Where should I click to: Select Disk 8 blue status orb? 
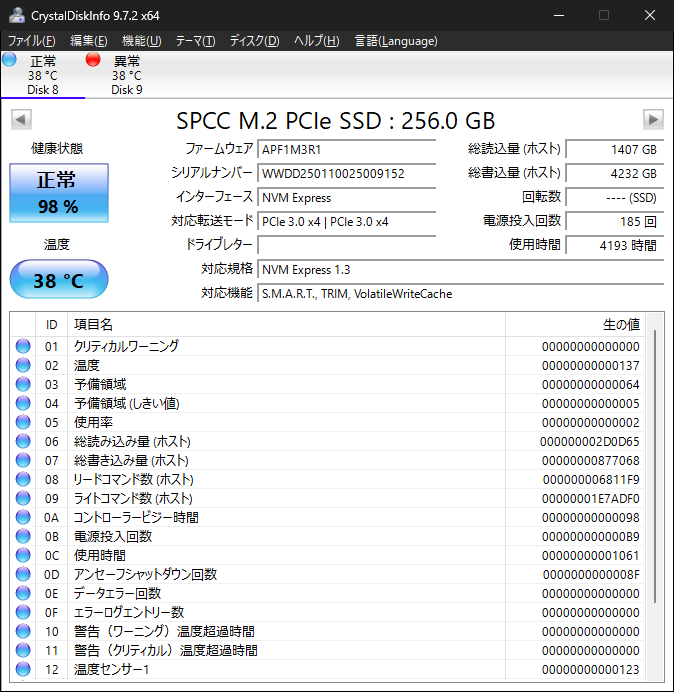coord(10,60)
